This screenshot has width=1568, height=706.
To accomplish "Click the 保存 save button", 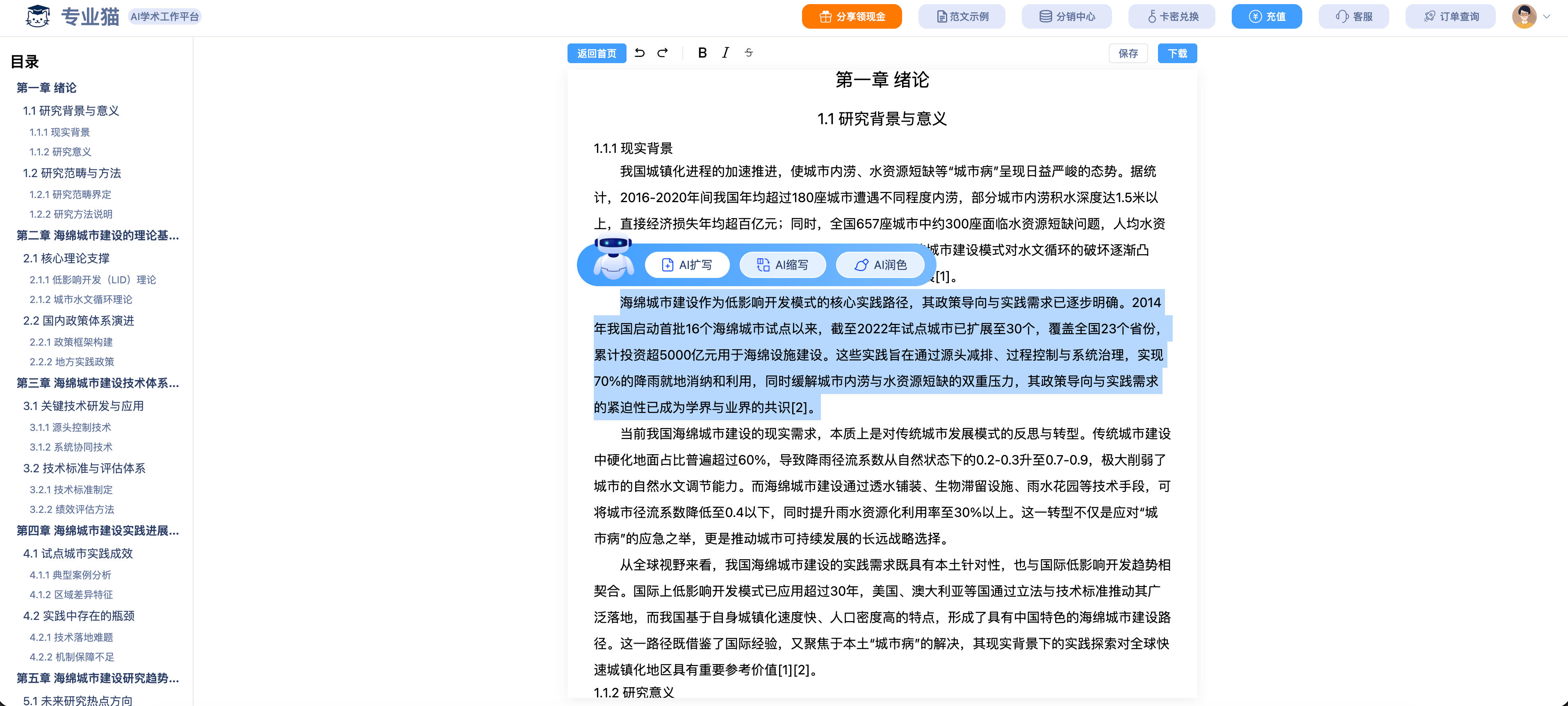I will pyautogui.click(x=1128, y=53).
